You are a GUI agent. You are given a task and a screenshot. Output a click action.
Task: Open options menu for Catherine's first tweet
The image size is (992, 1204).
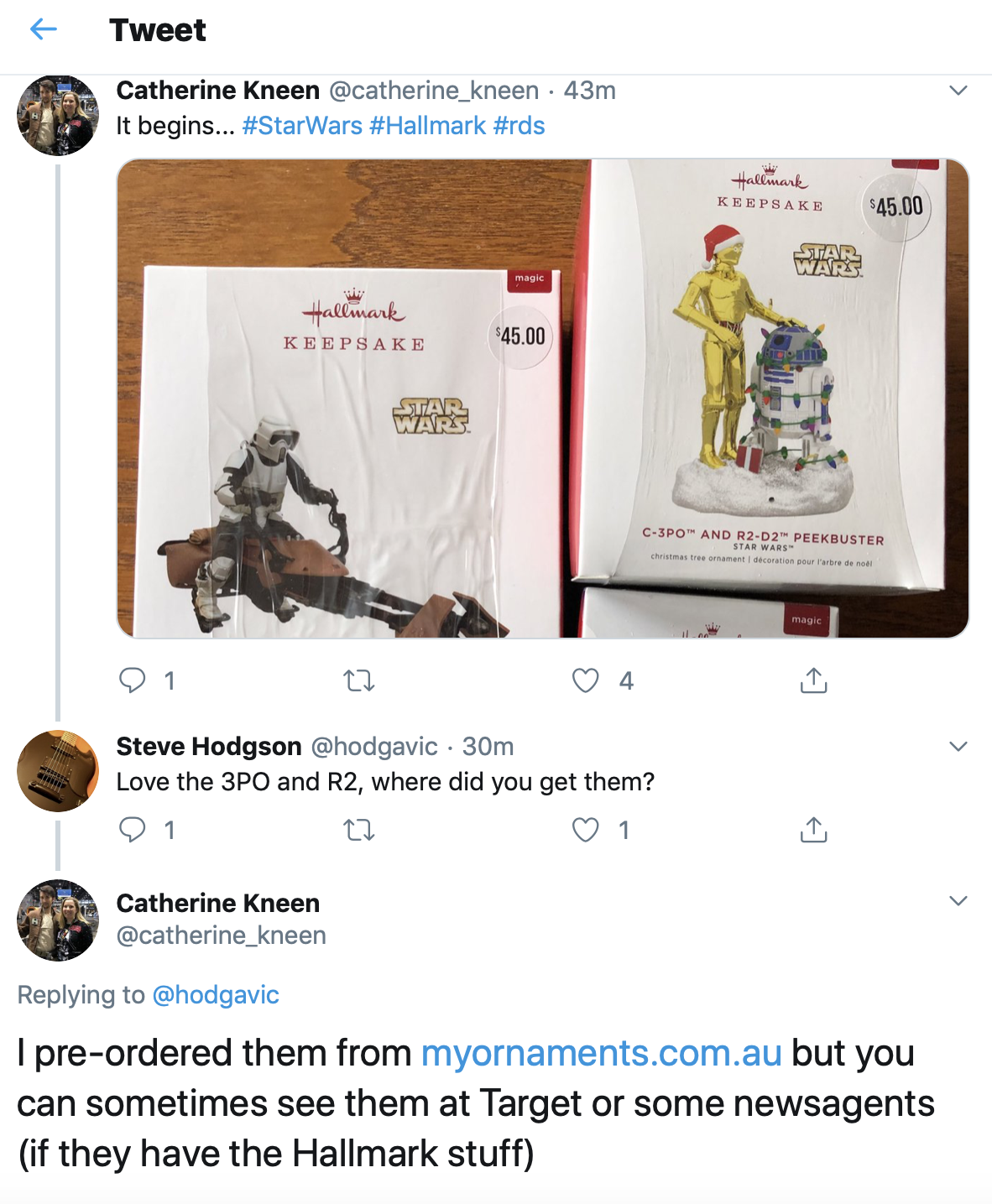(958, 91)
